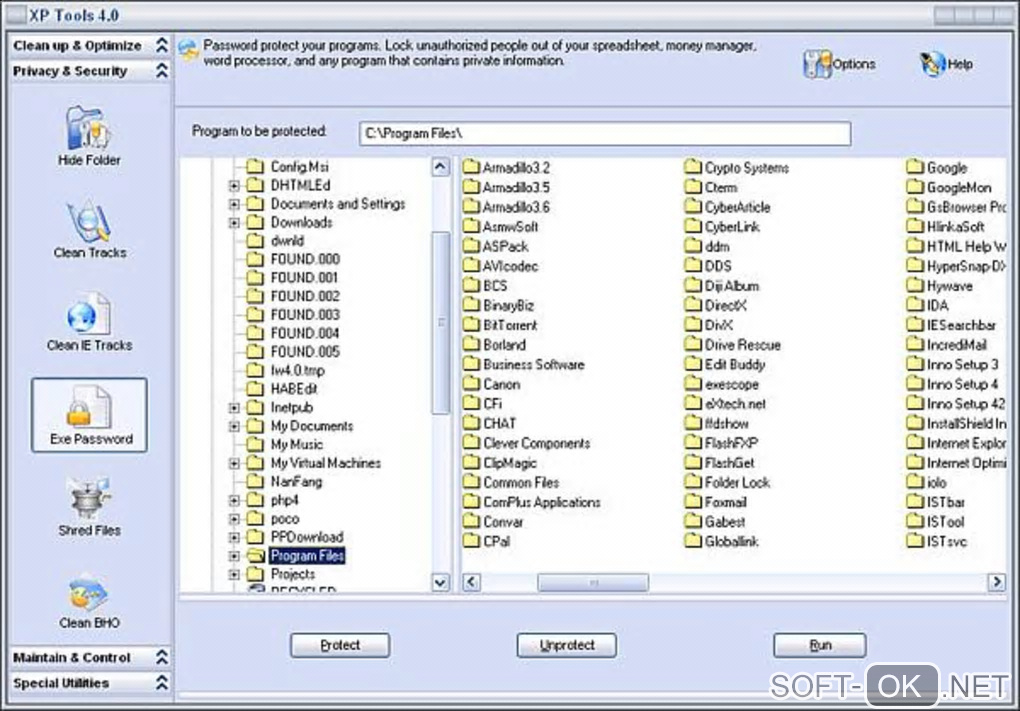
Task: Click the Run button
Action: tap(819, 645)
